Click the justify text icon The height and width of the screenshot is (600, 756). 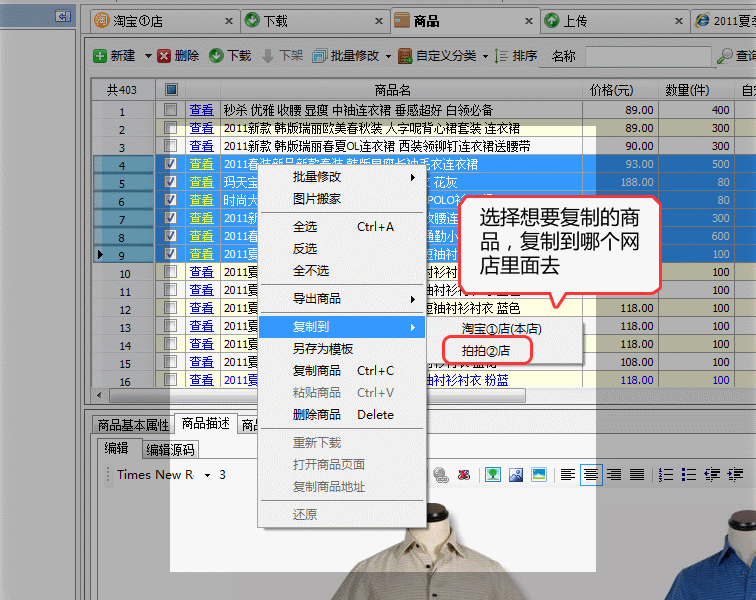click(637, 475)
